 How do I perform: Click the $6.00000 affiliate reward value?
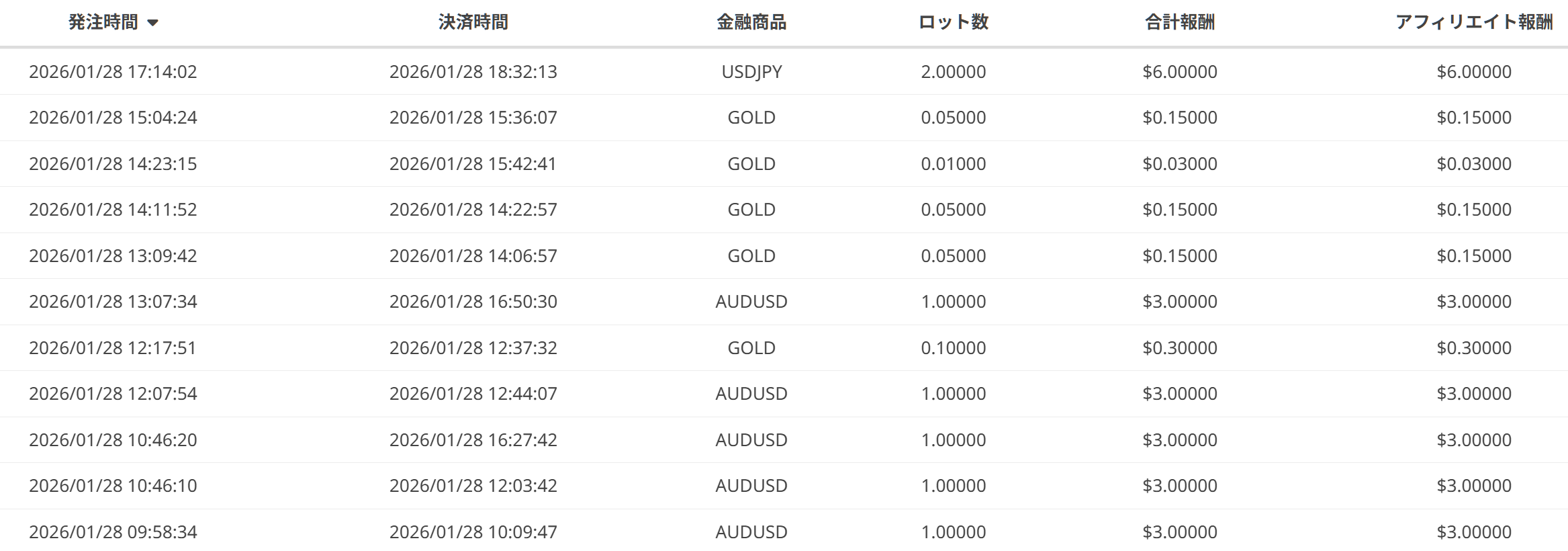coord(1473,72)
